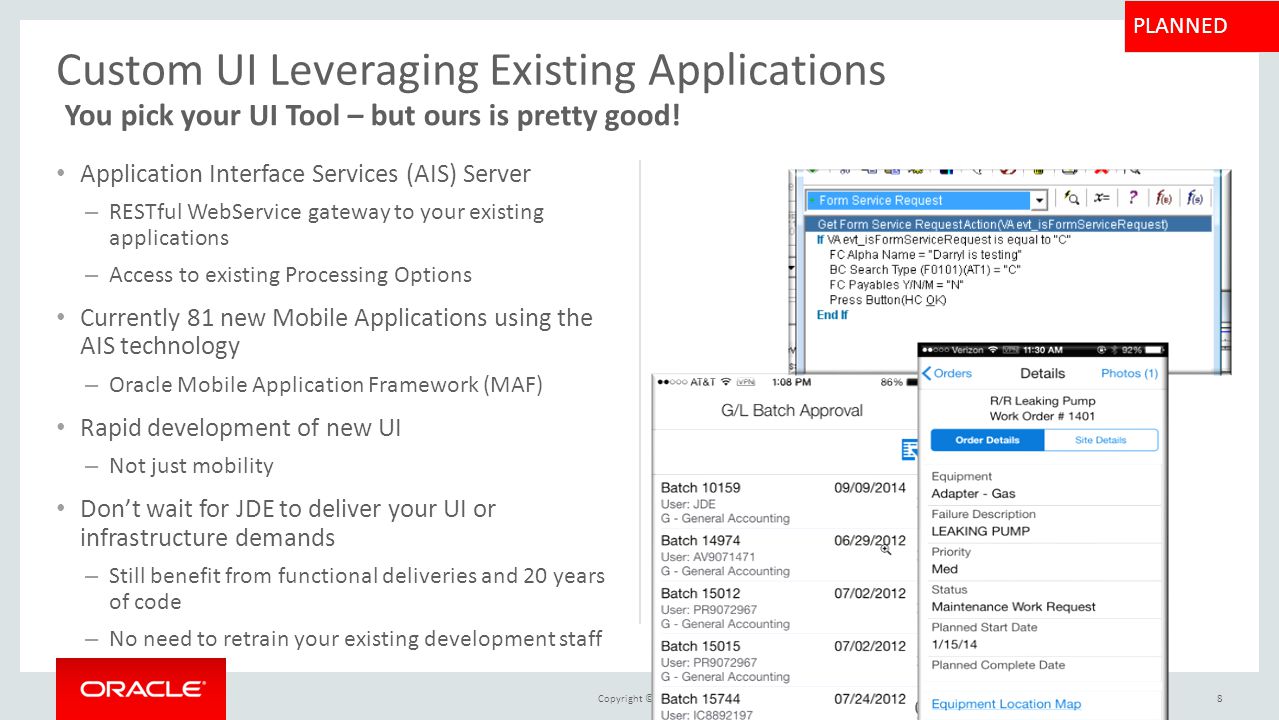Select the Get Form Service Request Action line

coord(1008,224)
